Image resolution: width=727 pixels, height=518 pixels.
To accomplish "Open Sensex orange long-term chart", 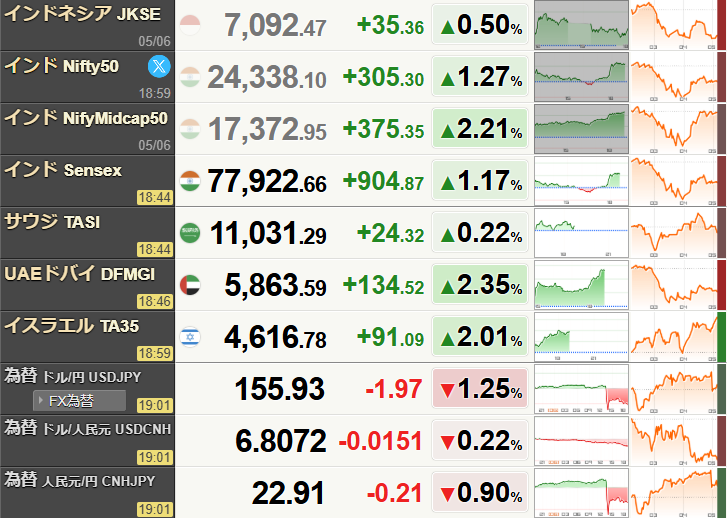I will pyautogui.click(x=674, y=181).
